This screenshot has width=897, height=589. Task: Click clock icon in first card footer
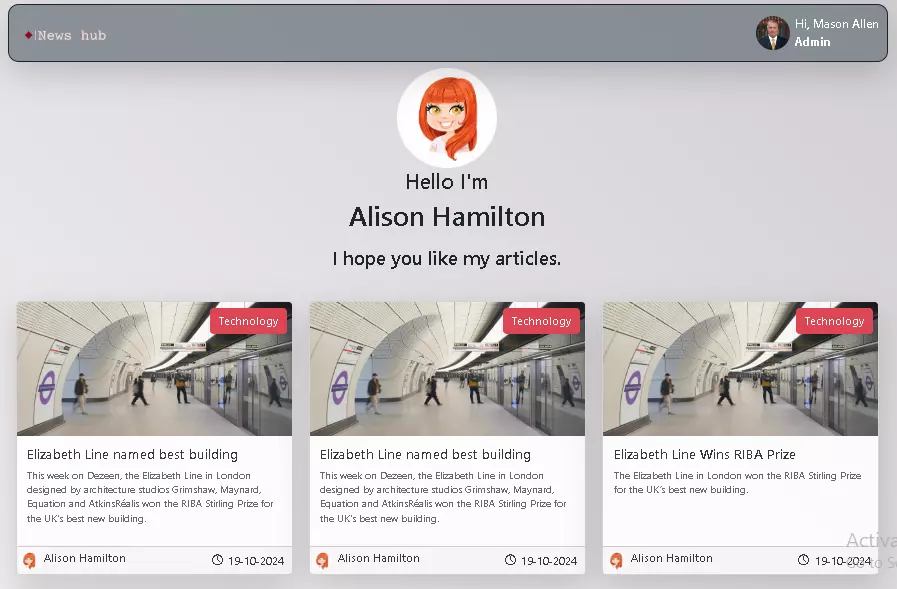[x=217, y=560]
